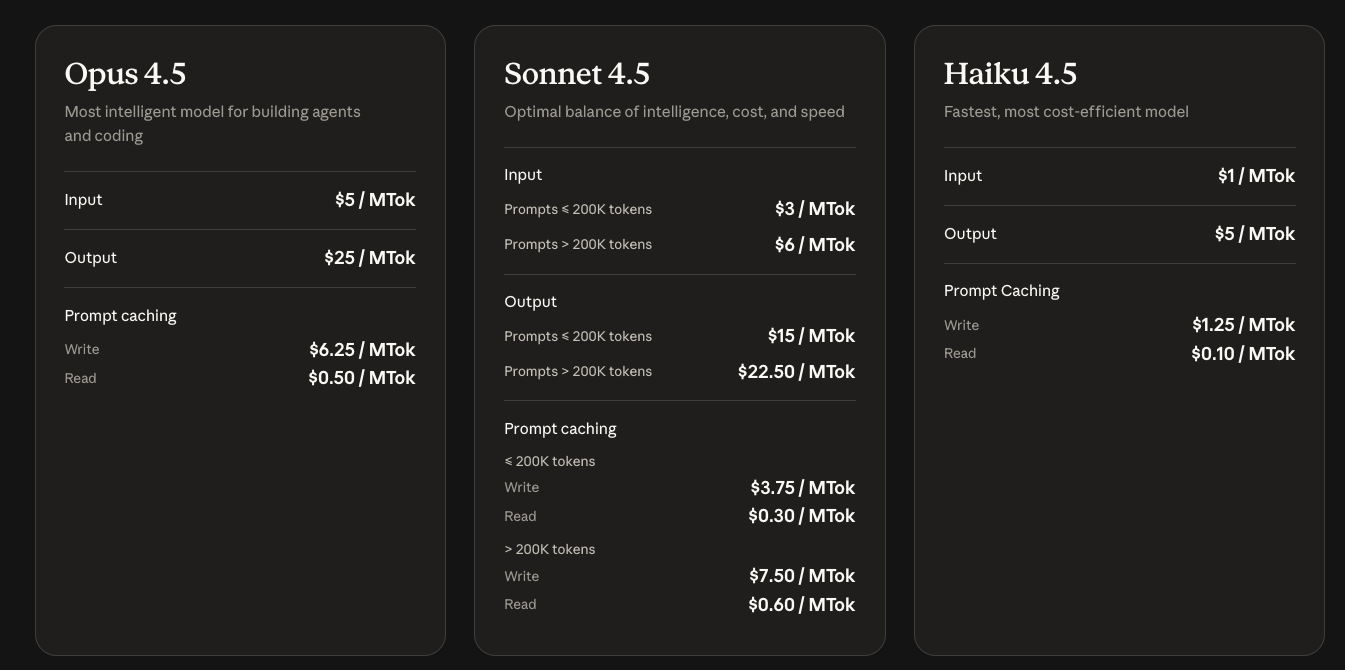Image resolution: width=1345 pixels, height=670 pixels.
Task: Click the Haiku 4.5 card heading
Action: (x=1010, y=74)
